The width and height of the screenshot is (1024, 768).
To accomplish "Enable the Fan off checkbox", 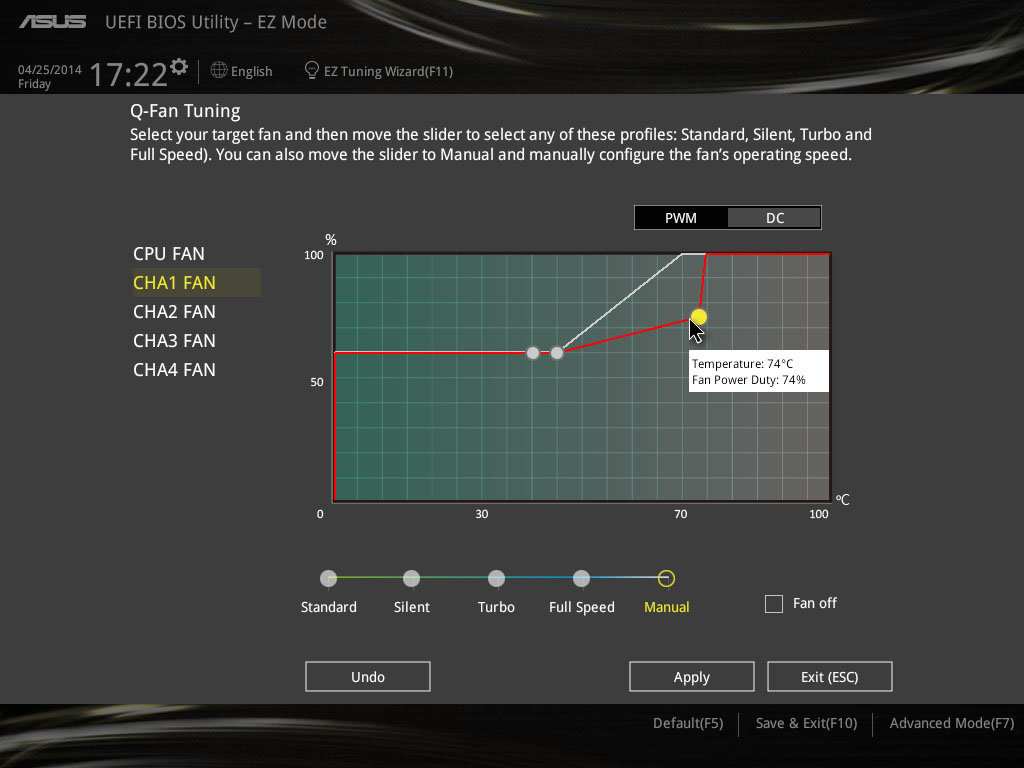I will coord(773,604).
